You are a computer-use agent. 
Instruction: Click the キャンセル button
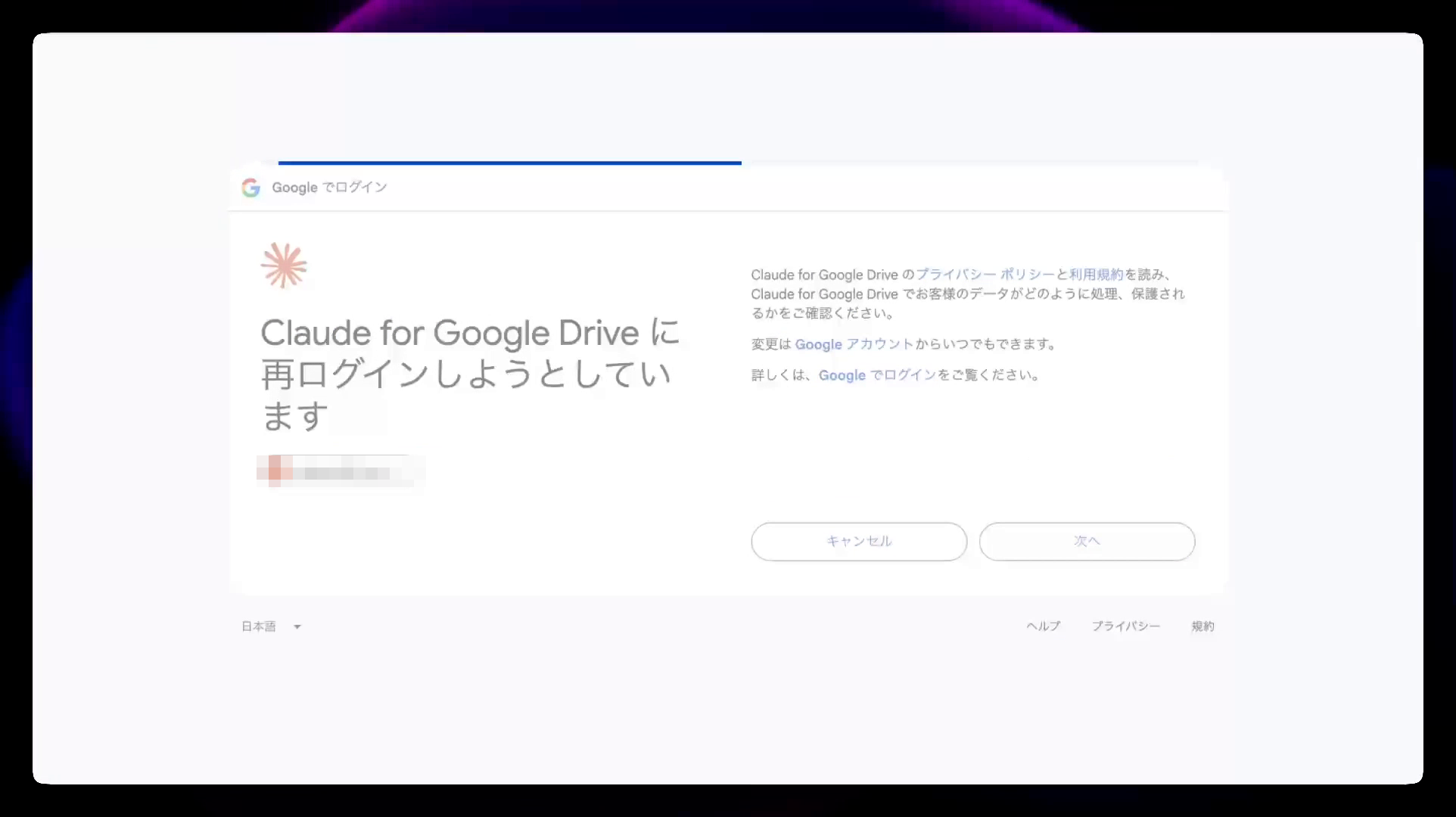859,542
